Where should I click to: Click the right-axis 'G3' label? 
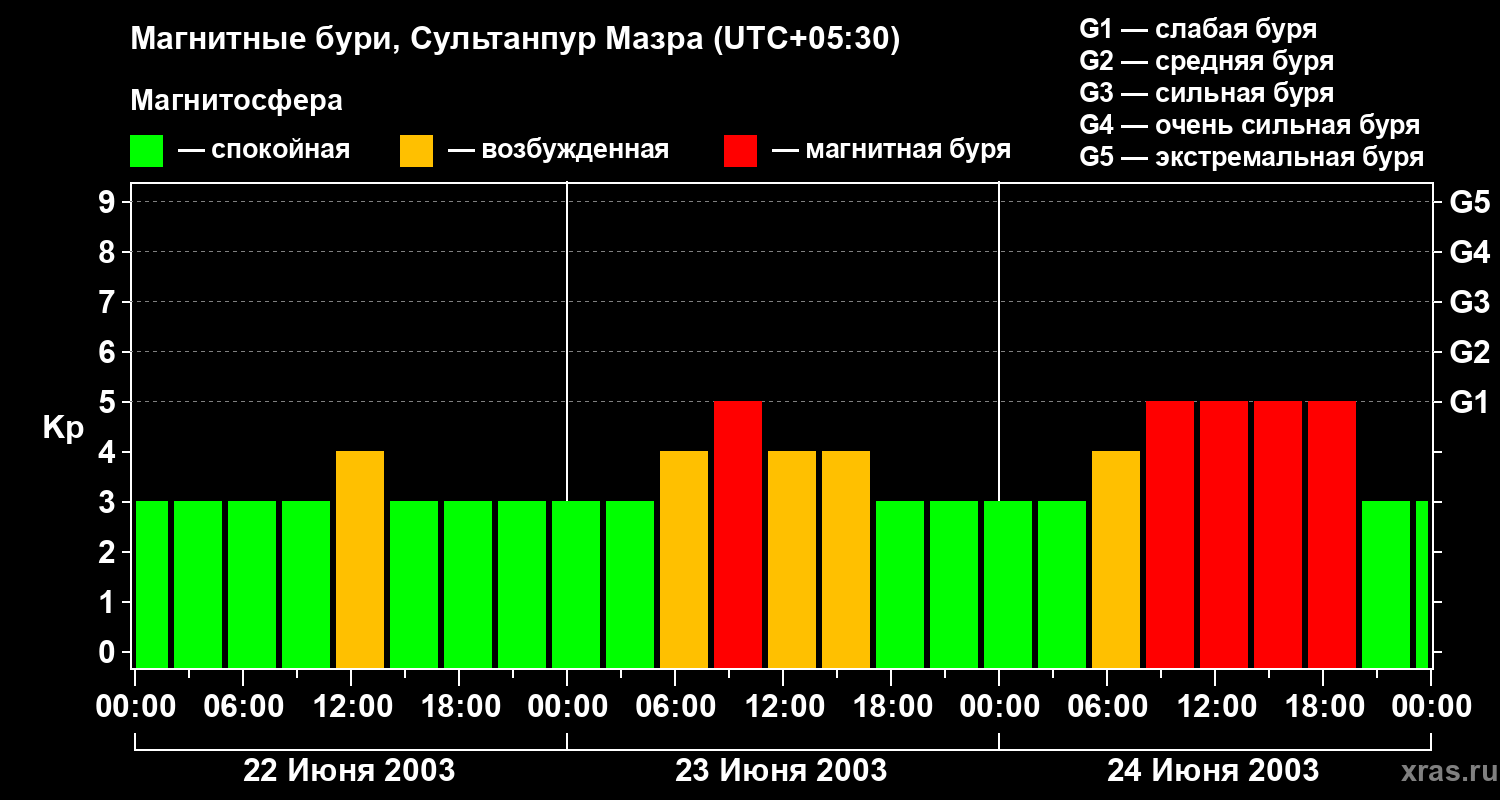1469,302
